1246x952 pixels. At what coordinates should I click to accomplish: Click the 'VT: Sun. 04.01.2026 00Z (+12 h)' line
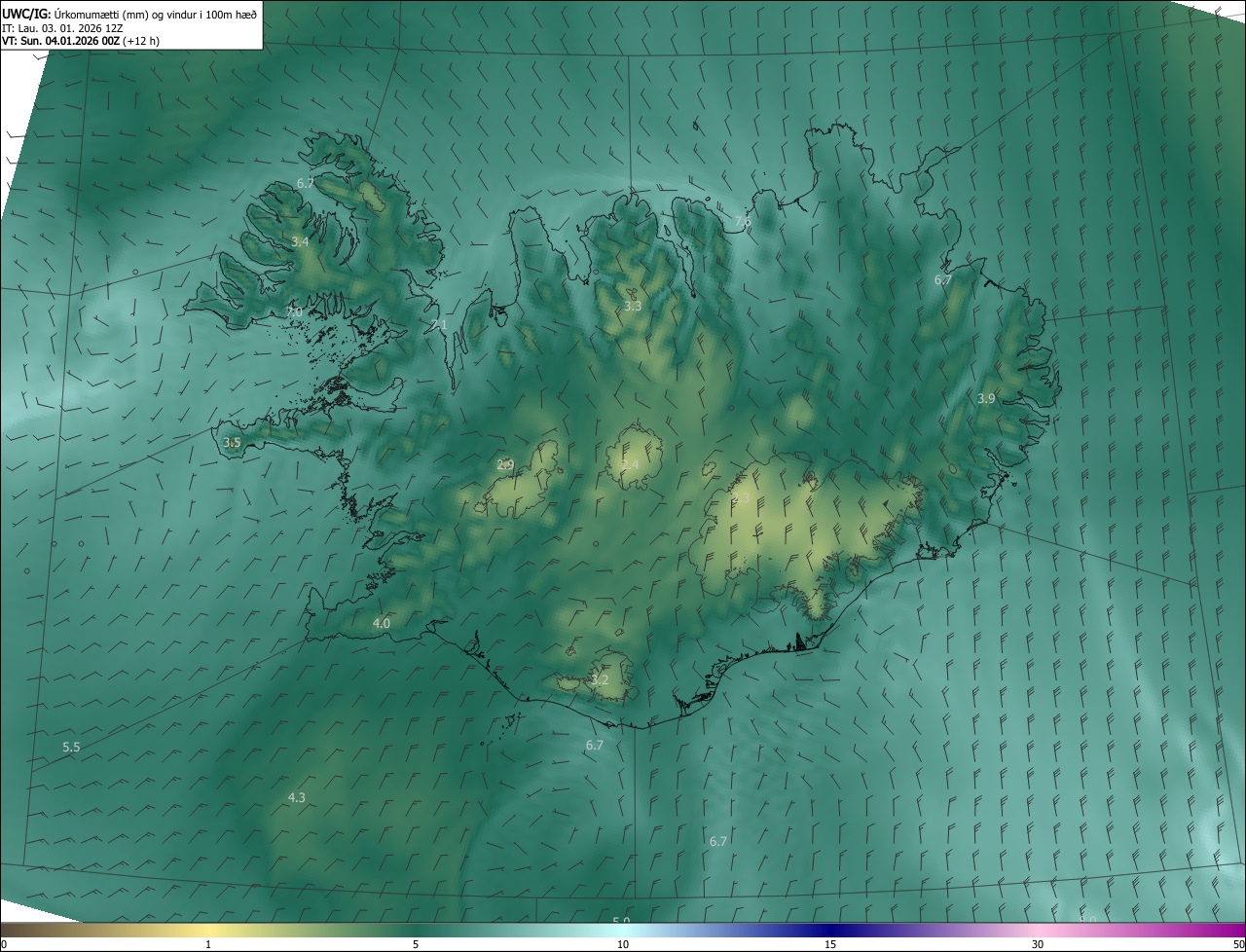tap(81, 41)
